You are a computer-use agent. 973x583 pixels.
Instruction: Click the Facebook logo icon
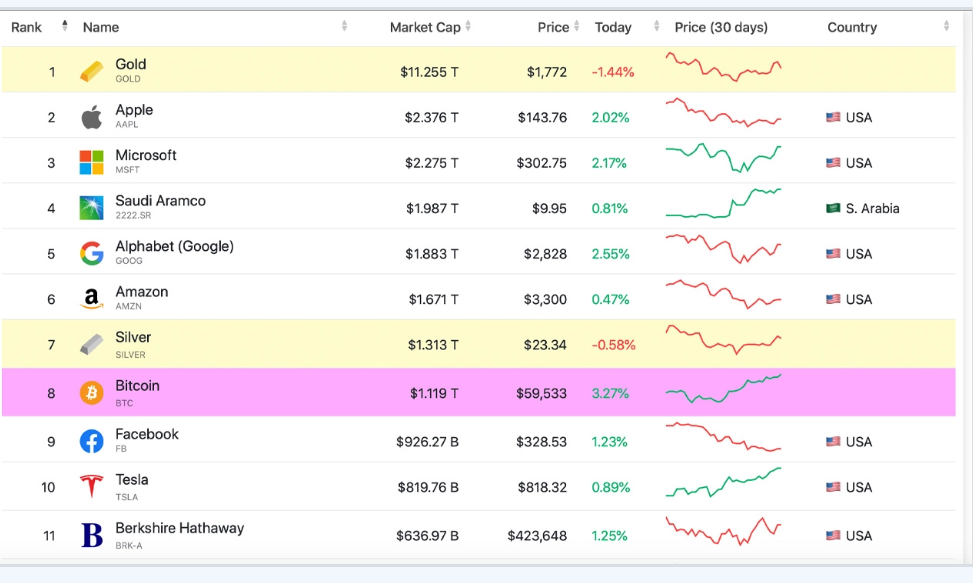pos(91,441)
